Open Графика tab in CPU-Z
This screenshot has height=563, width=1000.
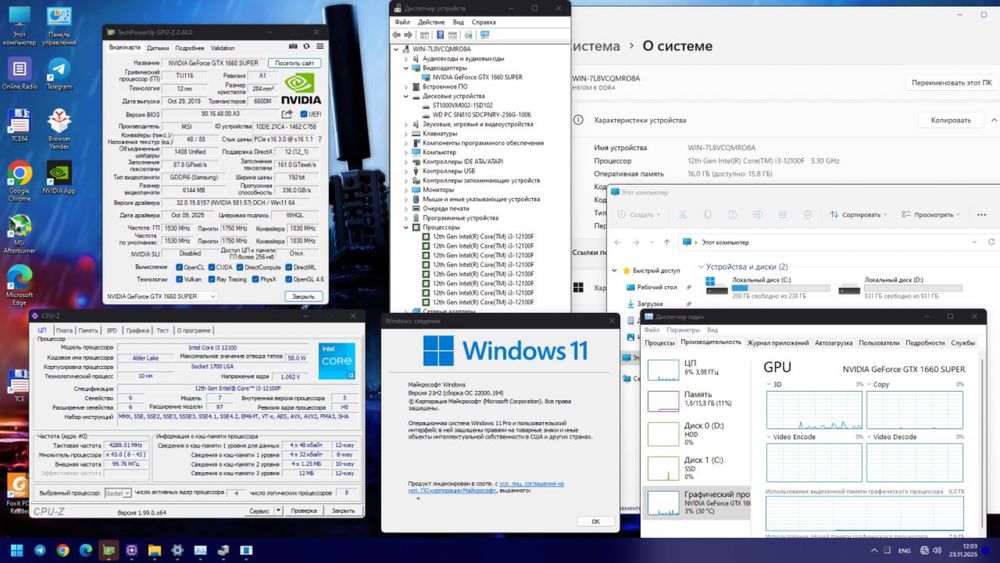pos(137,330)
